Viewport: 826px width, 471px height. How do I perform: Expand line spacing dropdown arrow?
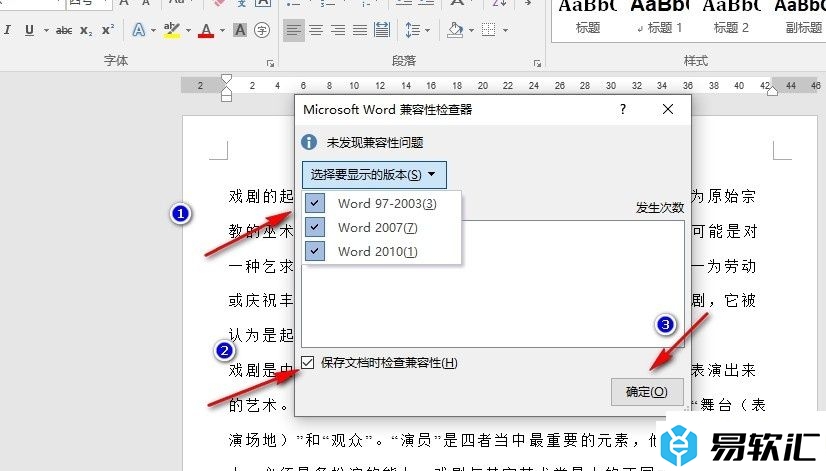(x=427, y=30)
